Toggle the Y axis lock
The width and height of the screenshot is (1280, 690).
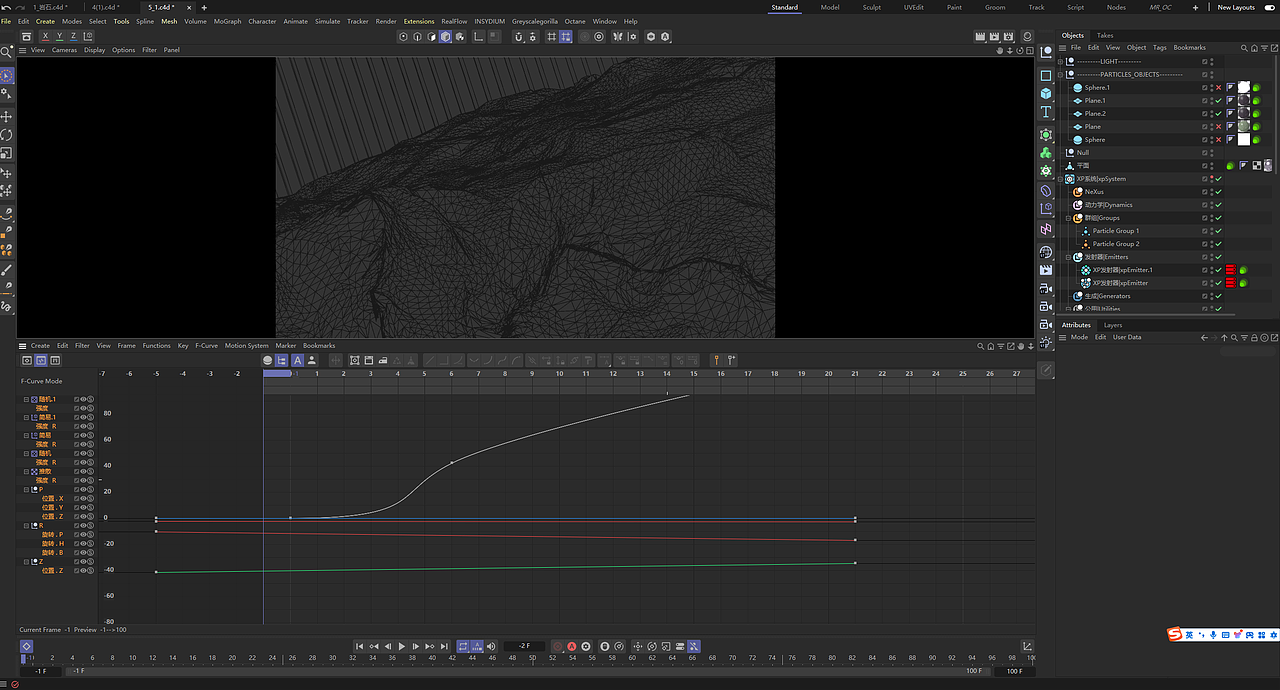[59, 36]
